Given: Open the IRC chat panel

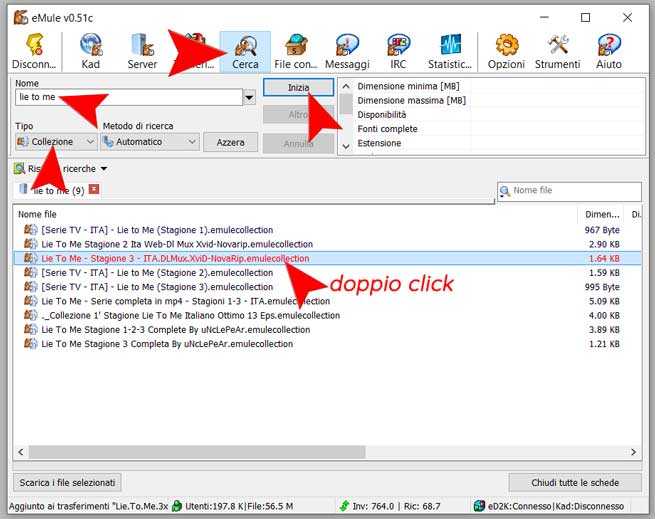Looking at the screenshot, I should (398, 51).
